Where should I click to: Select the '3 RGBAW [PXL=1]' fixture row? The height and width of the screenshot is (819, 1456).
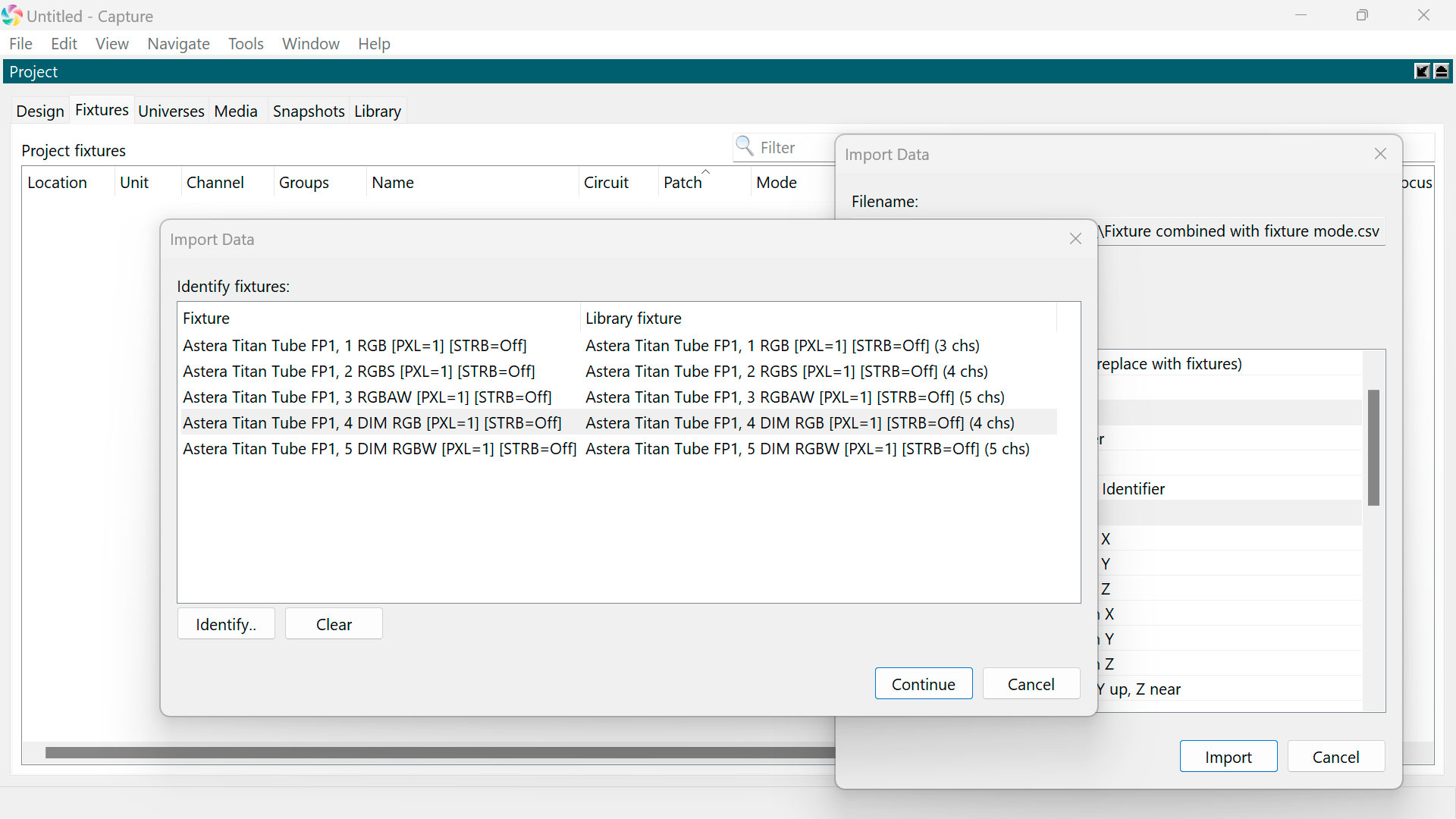click(x=367, y=397)
